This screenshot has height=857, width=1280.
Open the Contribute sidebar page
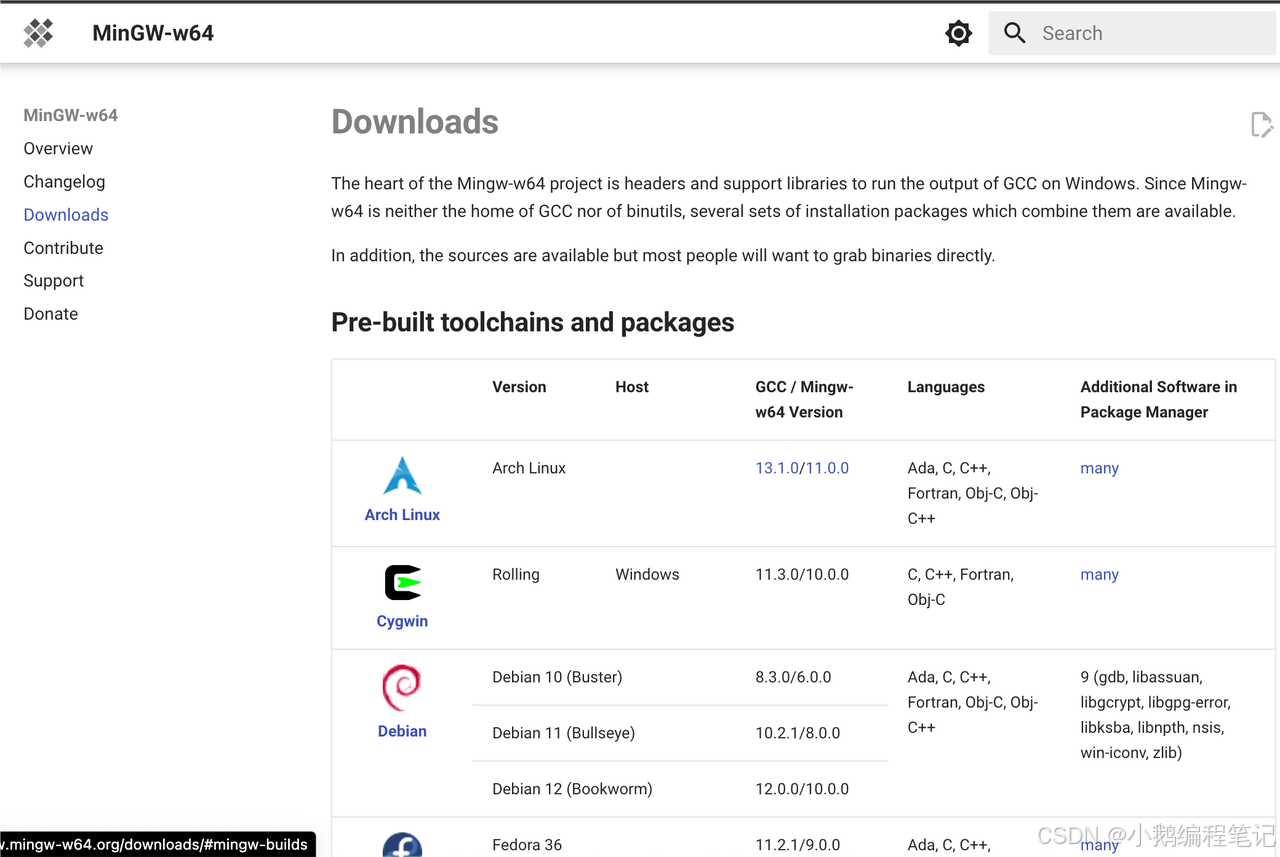(63, 247)
